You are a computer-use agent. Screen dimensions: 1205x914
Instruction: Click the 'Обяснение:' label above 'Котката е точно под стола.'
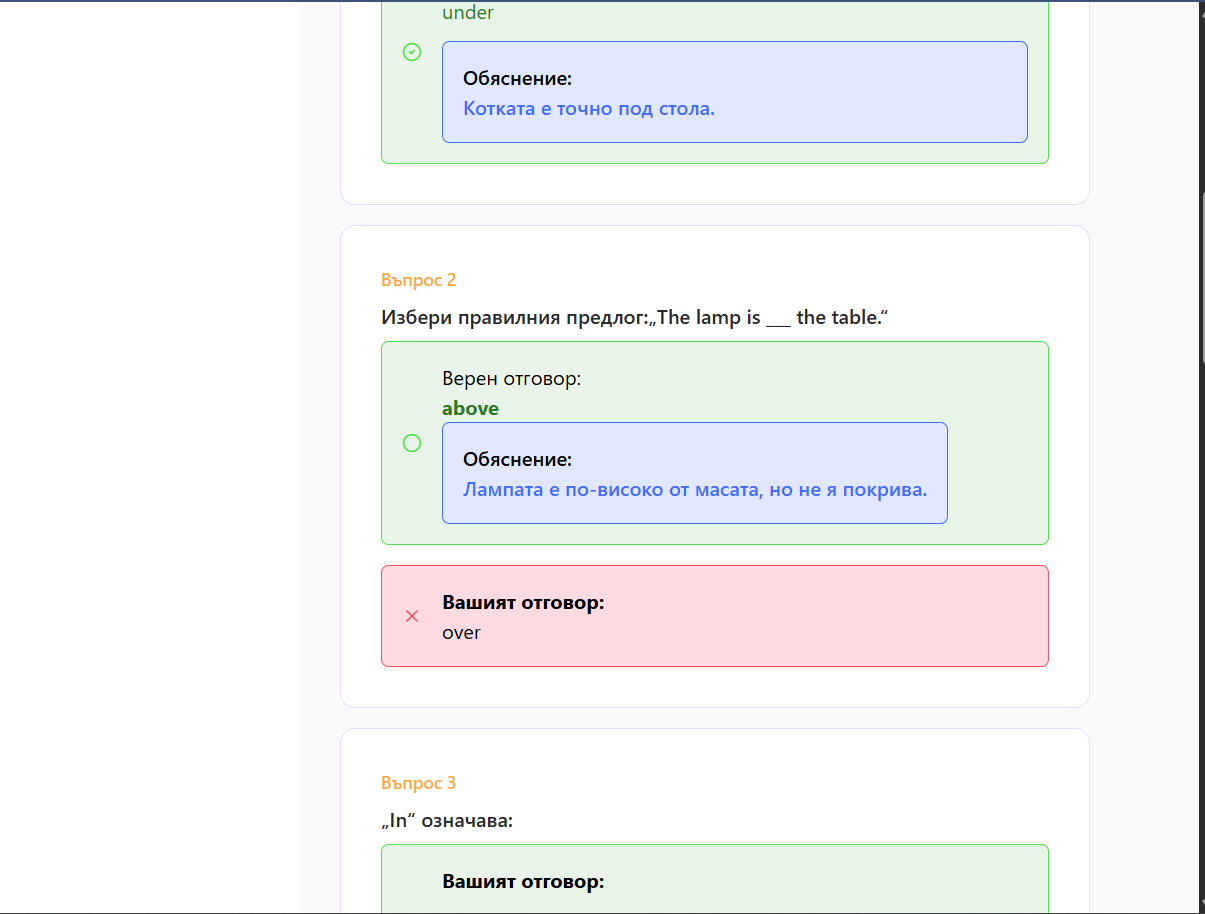pos(517,79)
